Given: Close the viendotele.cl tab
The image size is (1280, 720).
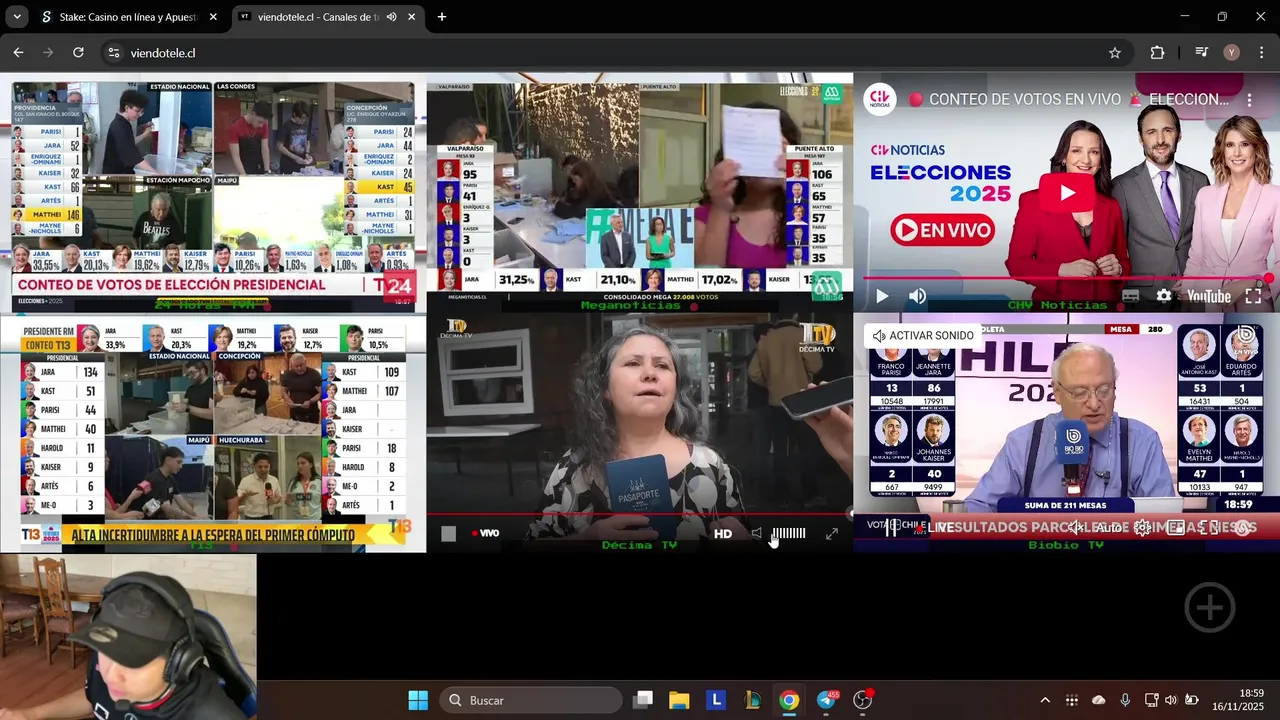Looking at the screenshot, I should tap(411, 17).
